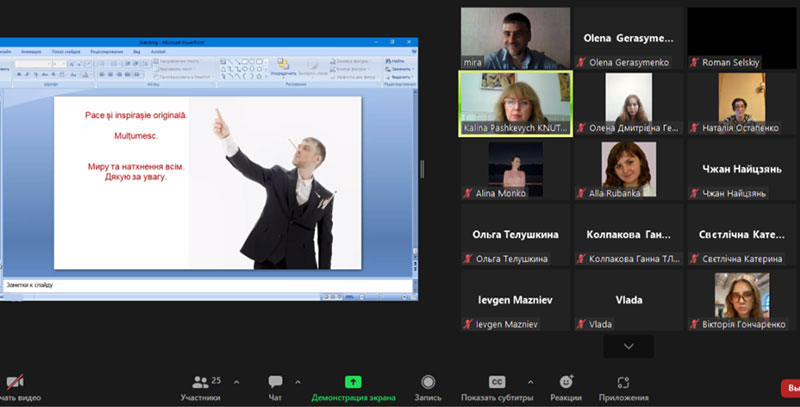Show captions via the CC icon

(496, 381)
